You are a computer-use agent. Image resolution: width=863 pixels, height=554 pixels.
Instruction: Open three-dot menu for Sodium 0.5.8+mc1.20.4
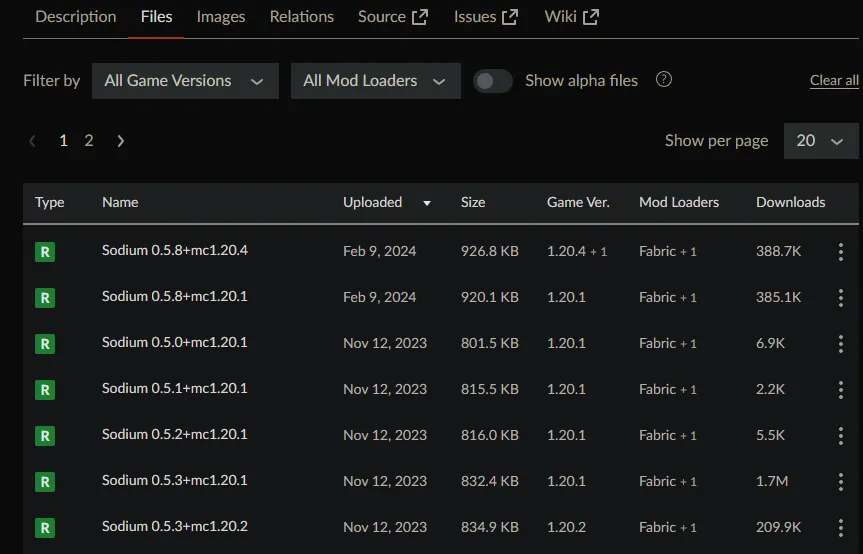point(840,252)
